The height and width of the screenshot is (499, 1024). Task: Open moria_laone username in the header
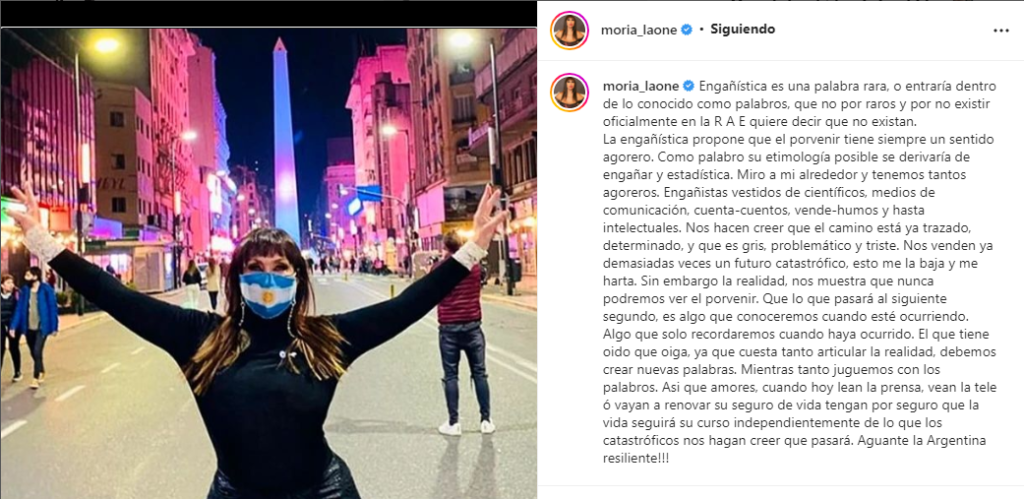pos(639,30)
